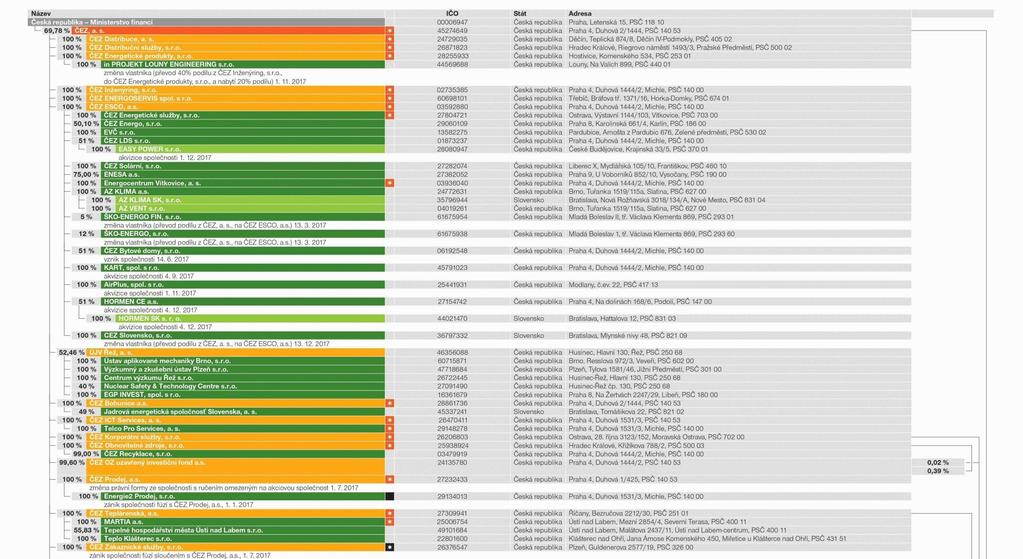Click the orange marker icon beside ČEZ, a. s.
The width and height of the screenshot is (1023, 559).
(389, 31)
